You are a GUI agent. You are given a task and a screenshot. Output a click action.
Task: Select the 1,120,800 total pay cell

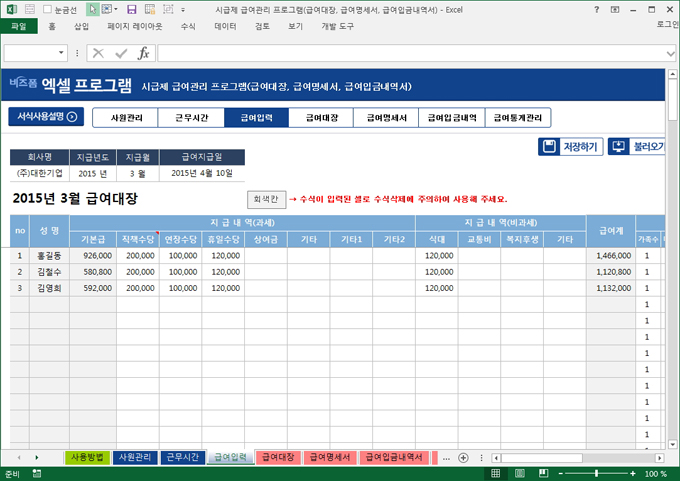point(611,272)
